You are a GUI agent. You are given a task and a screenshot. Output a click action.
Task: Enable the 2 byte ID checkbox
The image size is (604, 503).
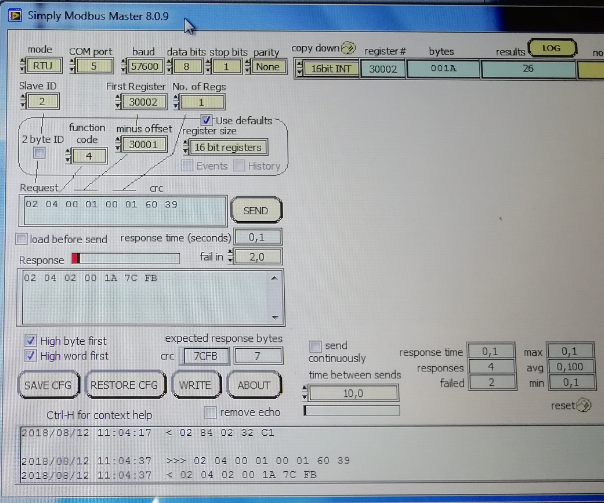tap(39, 153)
